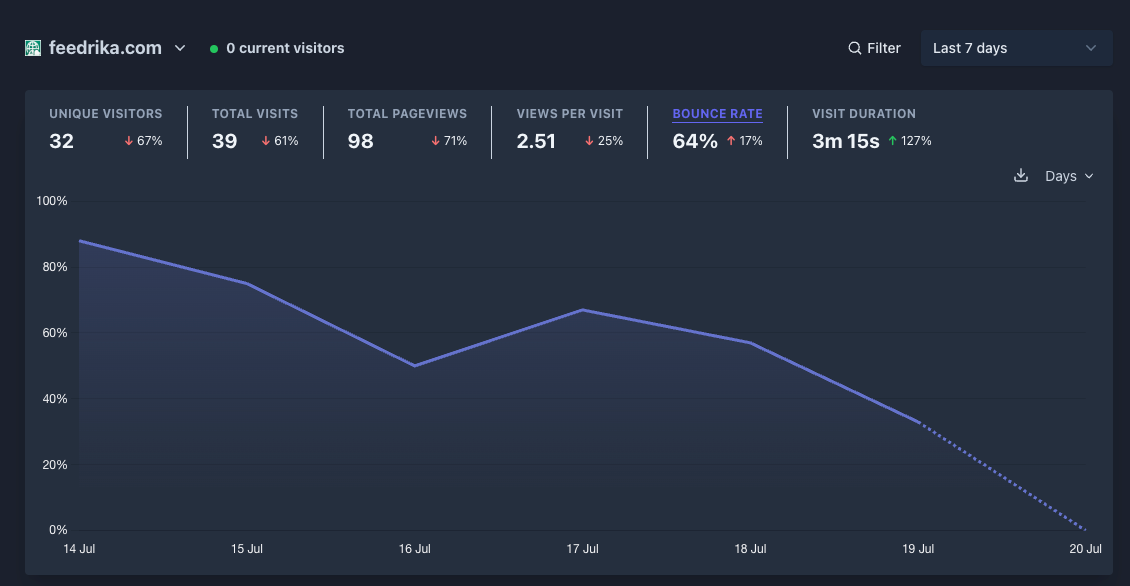Click the feedrika.com site favicon

33,48
